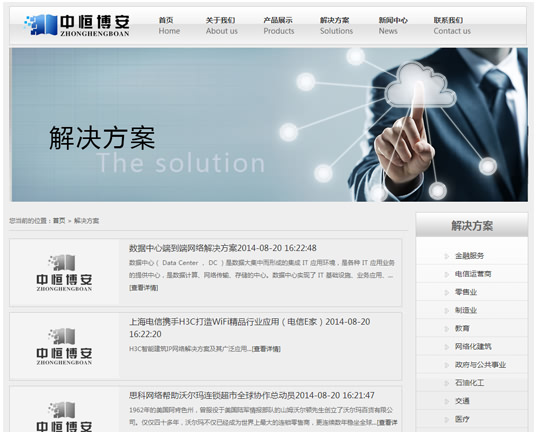Image resolution: width=540 pixels, height=438 pixels.
Task: Click the second article's logo thumbnail
Action: tap(64, 346)
